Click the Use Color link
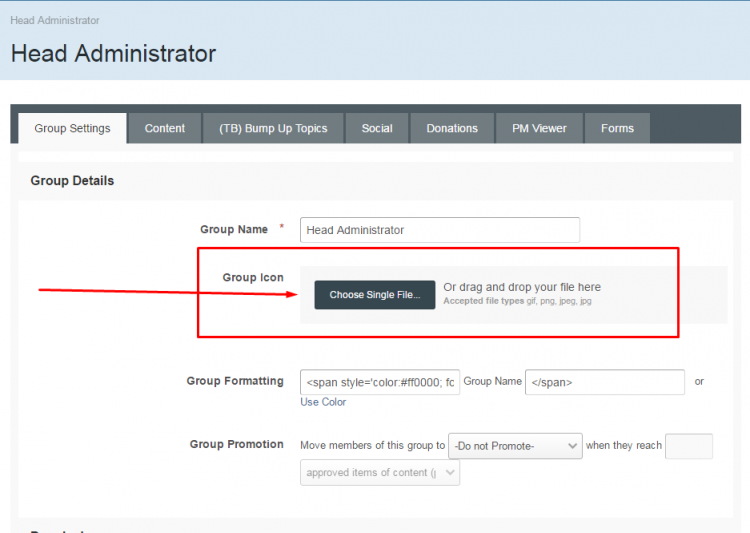This screenshot has width=750, height=533. pyautogui.click(x=323, y=402)
